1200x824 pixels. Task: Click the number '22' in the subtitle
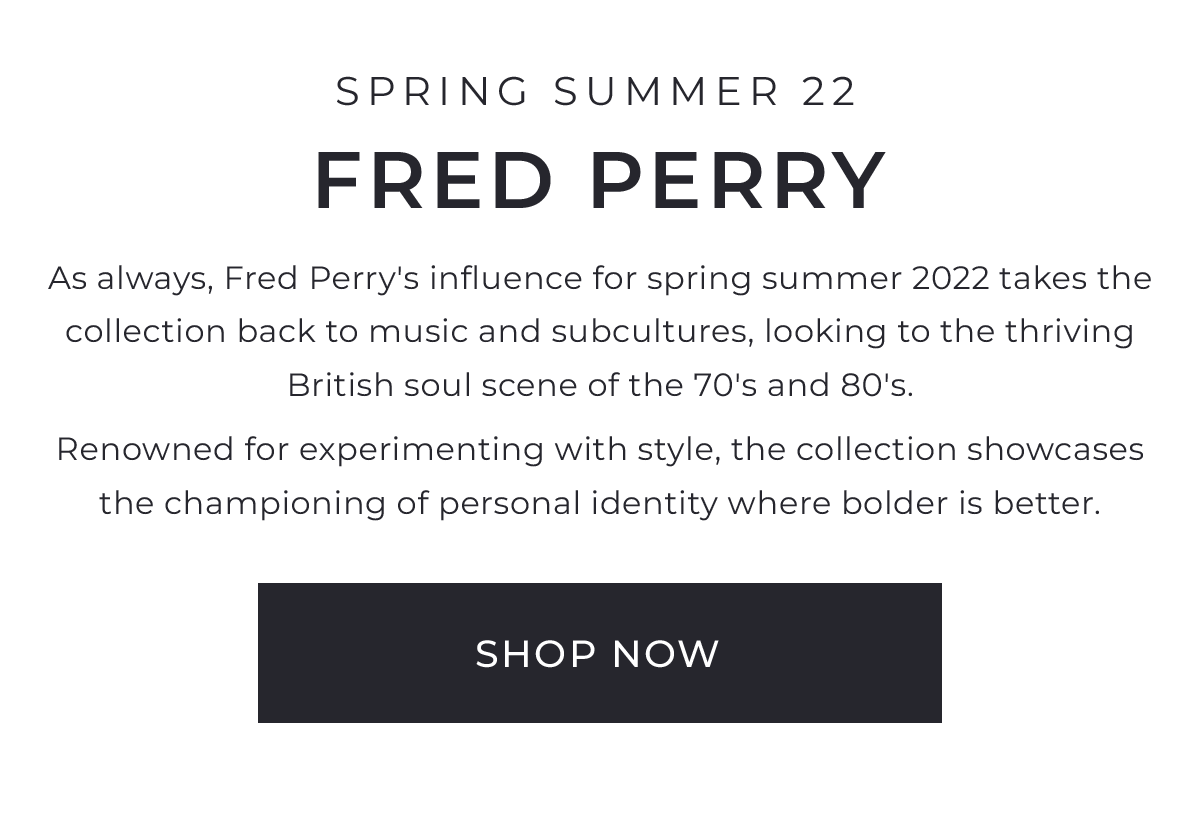click(x=830, y=92)
